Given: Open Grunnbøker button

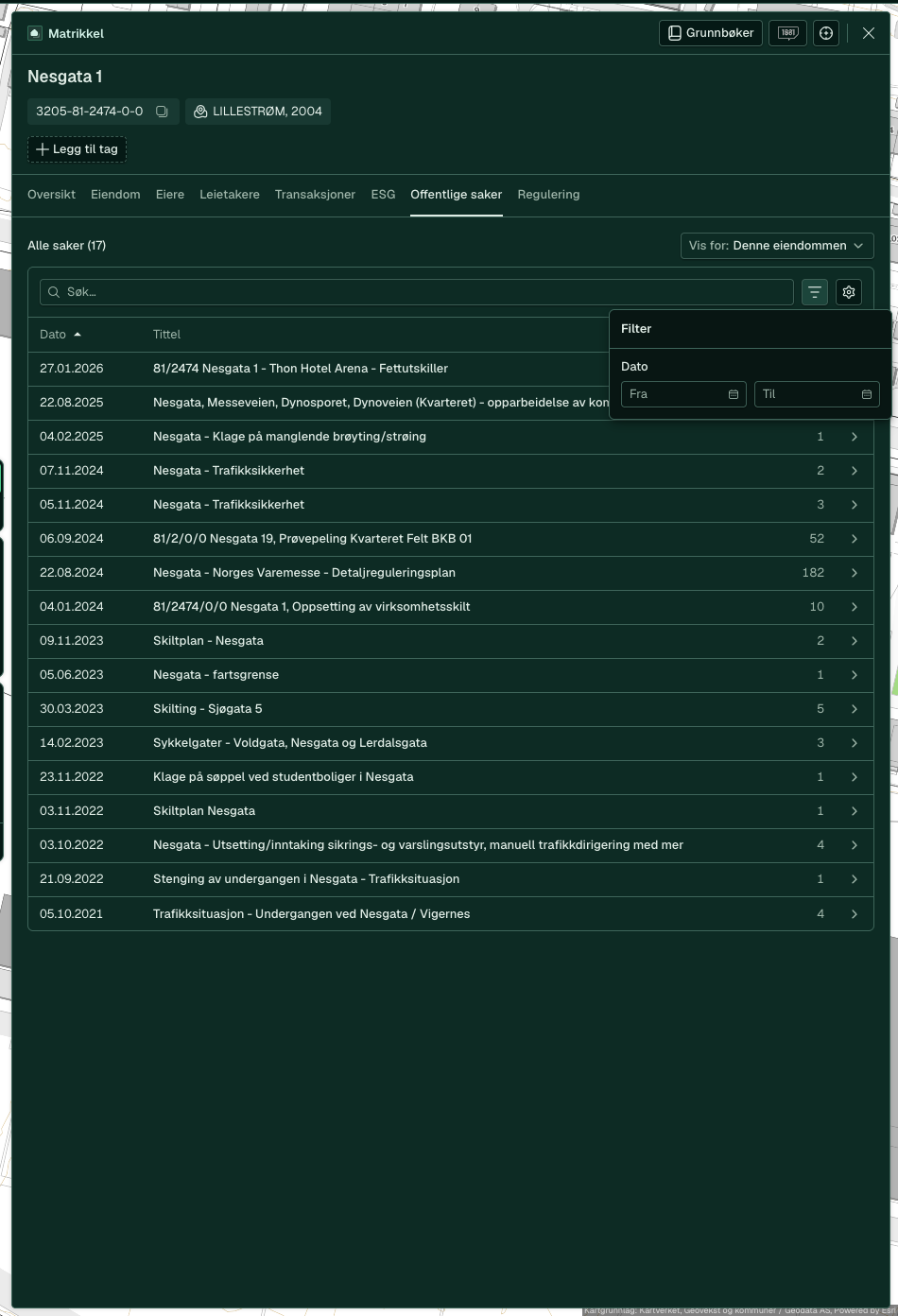Looking at the screenshot, I should (x=710, y=33).
